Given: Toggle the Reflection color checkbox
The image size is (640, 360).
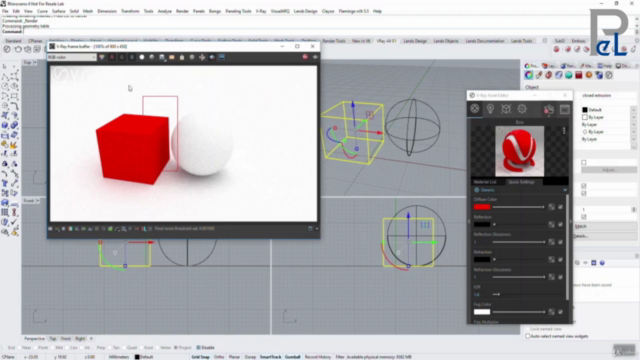Looking at the screenshot, I should [561, 224].
